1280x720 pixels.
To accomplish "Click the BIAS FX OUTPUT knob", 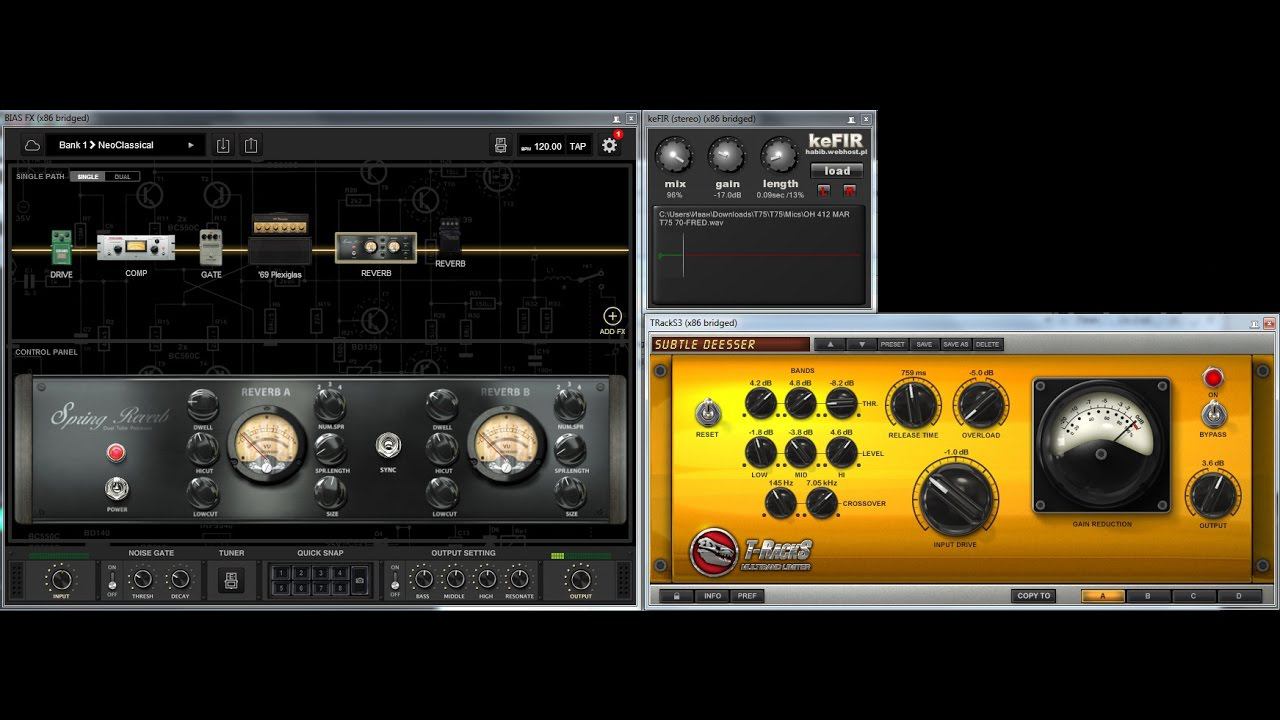I will pos(579,580).
